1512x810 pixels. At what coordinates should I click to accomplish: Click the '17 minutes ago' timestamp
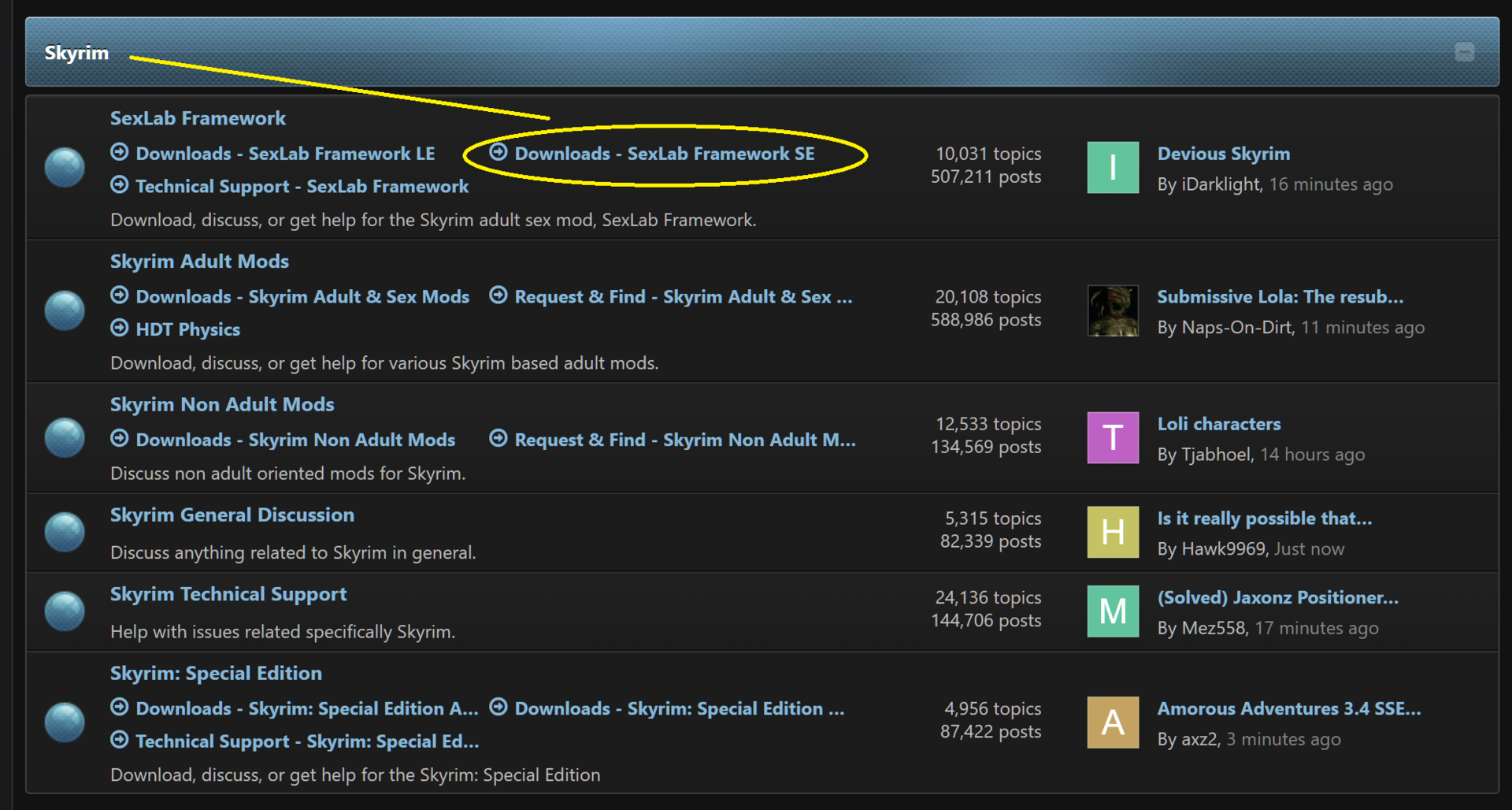pyautogui.click(x=1317, y=629)
